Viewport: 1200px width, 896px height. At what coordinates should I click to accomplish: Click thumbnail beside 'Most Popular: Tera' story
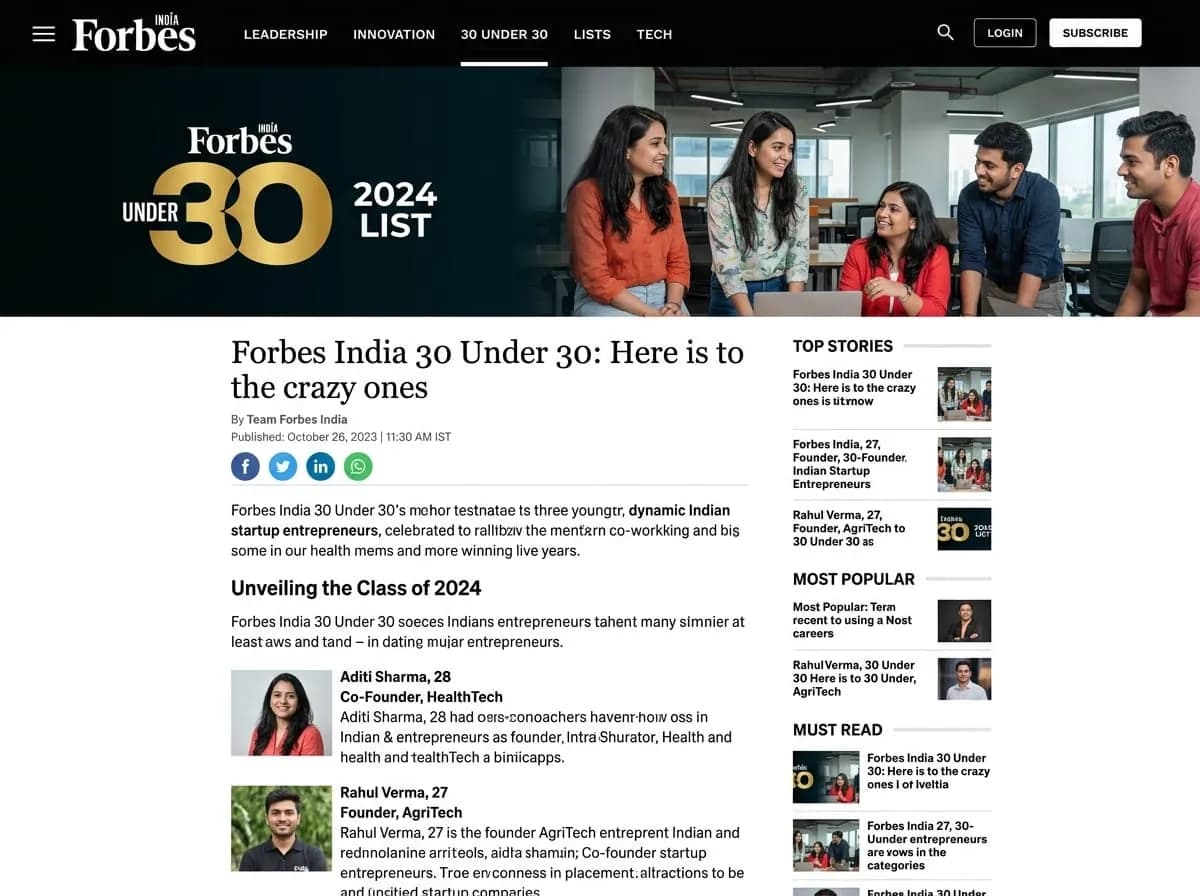coord(964,621)
